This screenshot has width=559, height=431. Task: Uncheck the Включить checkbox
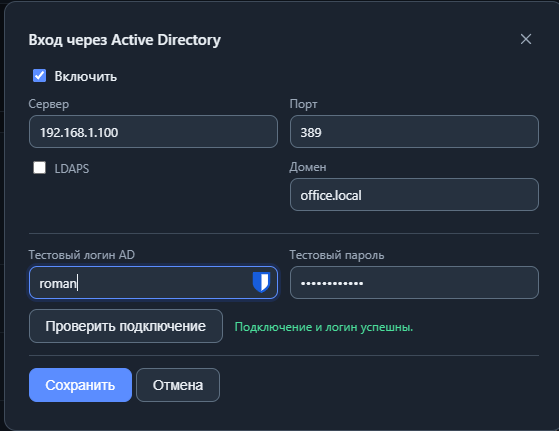click(40, 76)
